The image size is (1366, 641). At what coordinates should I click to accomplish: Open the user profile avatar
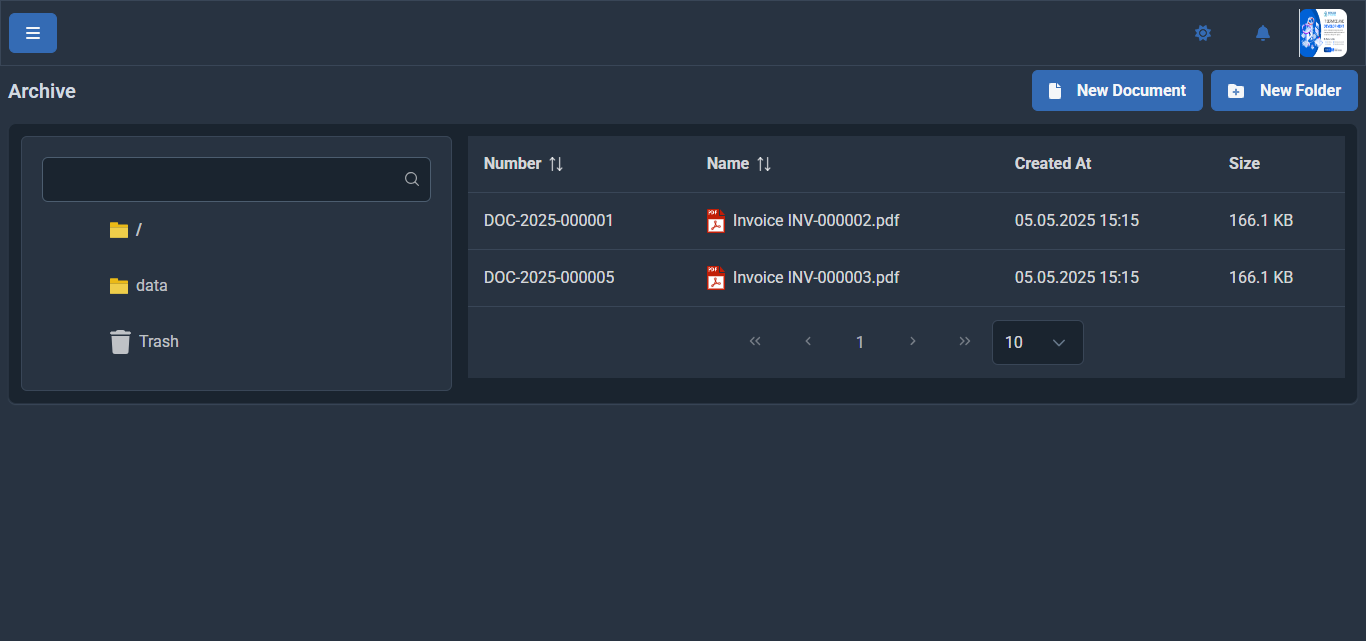coord(1322,33)
